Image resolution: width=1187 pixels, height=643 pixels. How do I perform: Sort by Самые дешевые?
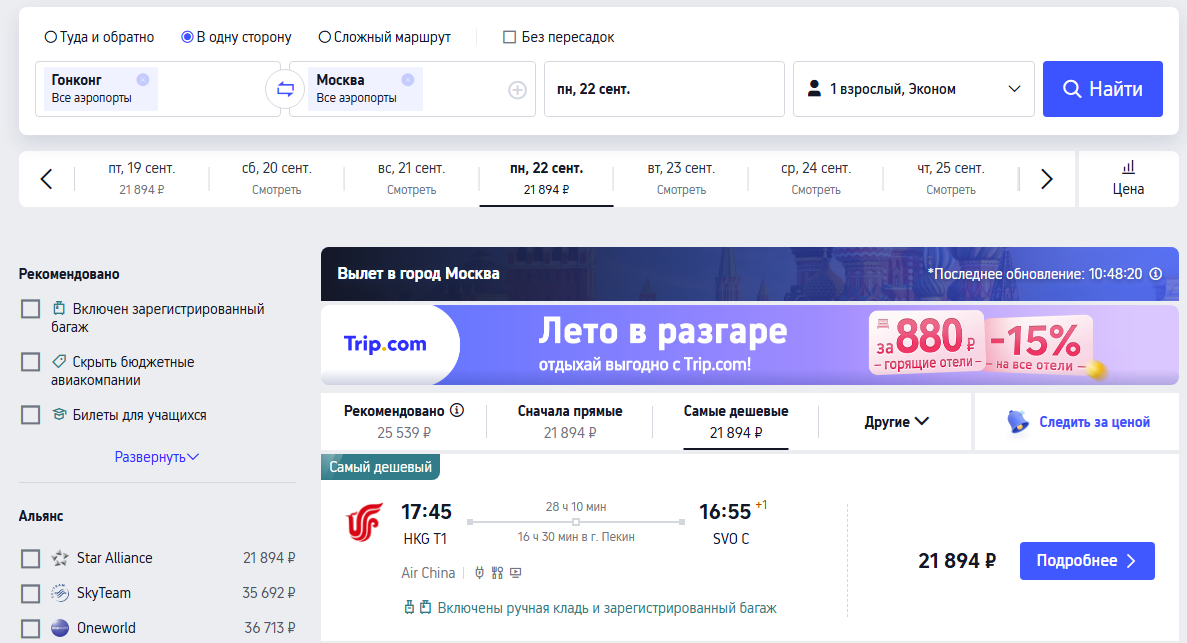(x=736, y=422)
